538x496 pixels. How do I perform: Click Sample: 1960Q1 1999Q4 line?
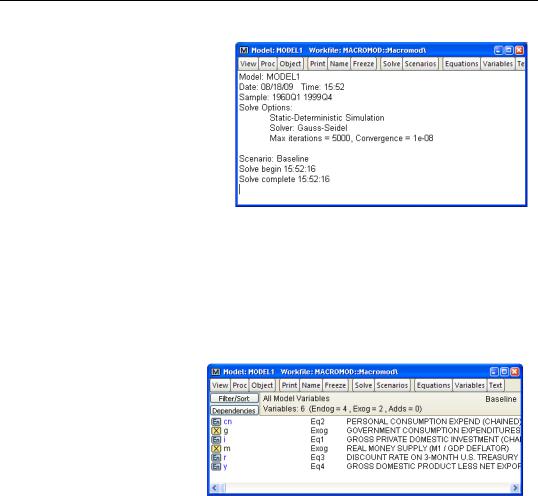click(285, 98)
